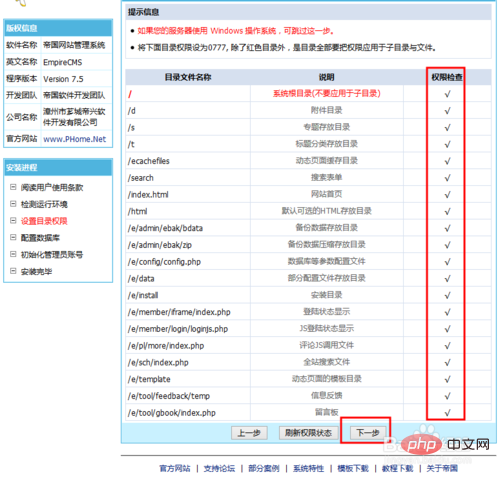Click the 上一步 previous-step button
The height and width of the screenshot is (477, 500).
[x=249, y=433]
